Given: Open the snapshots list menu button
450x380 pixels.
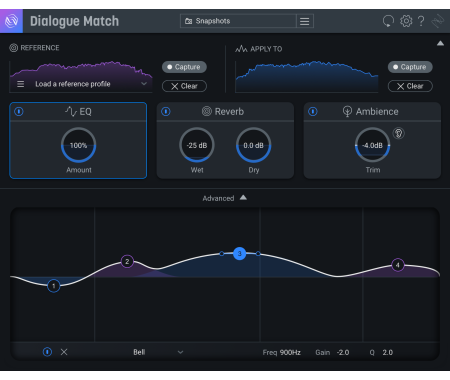Looking at the screenshot, I should tap(305, 21).
